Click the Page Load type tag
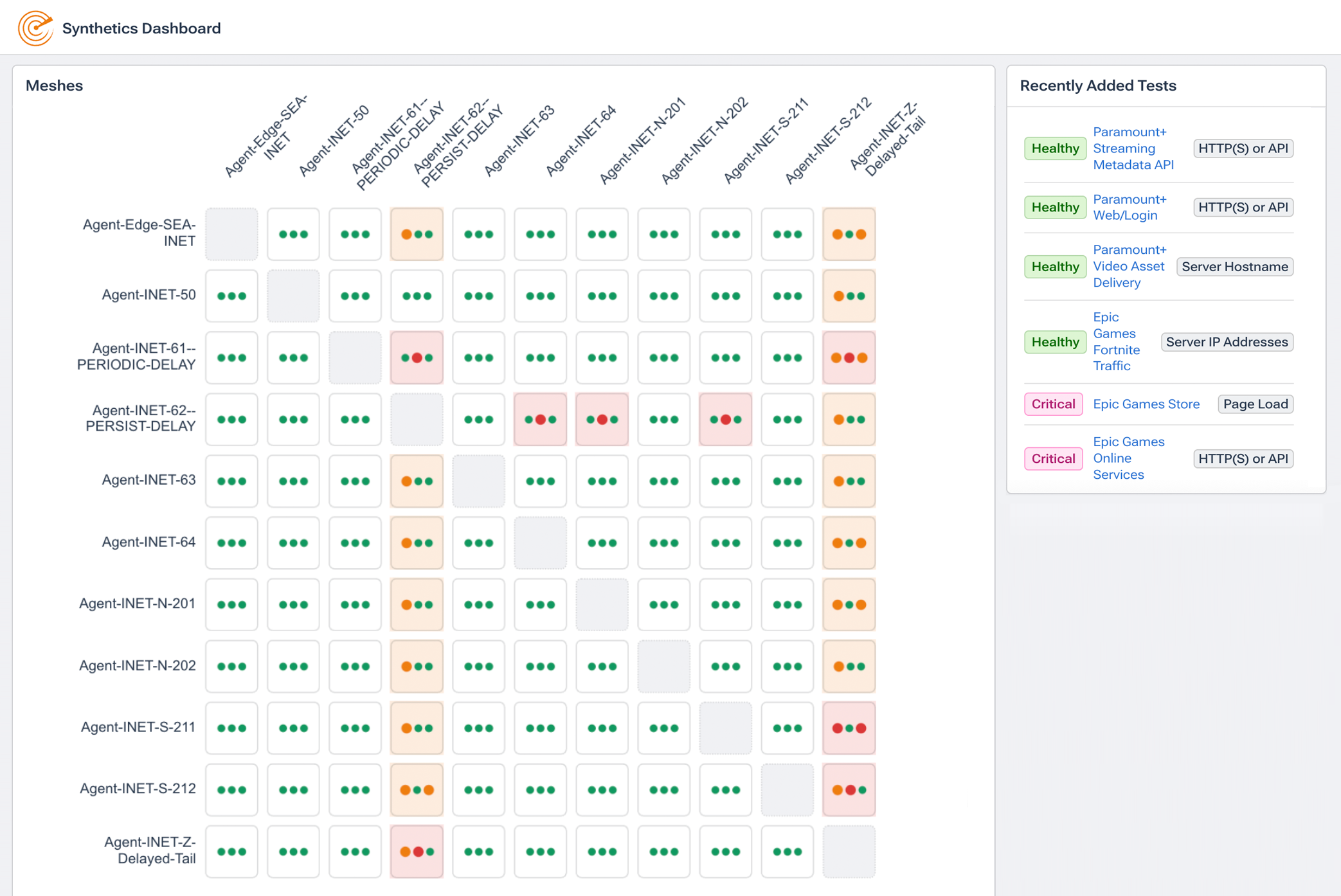This screenshot has height=896, width=1341. [x=1255, y=404]
